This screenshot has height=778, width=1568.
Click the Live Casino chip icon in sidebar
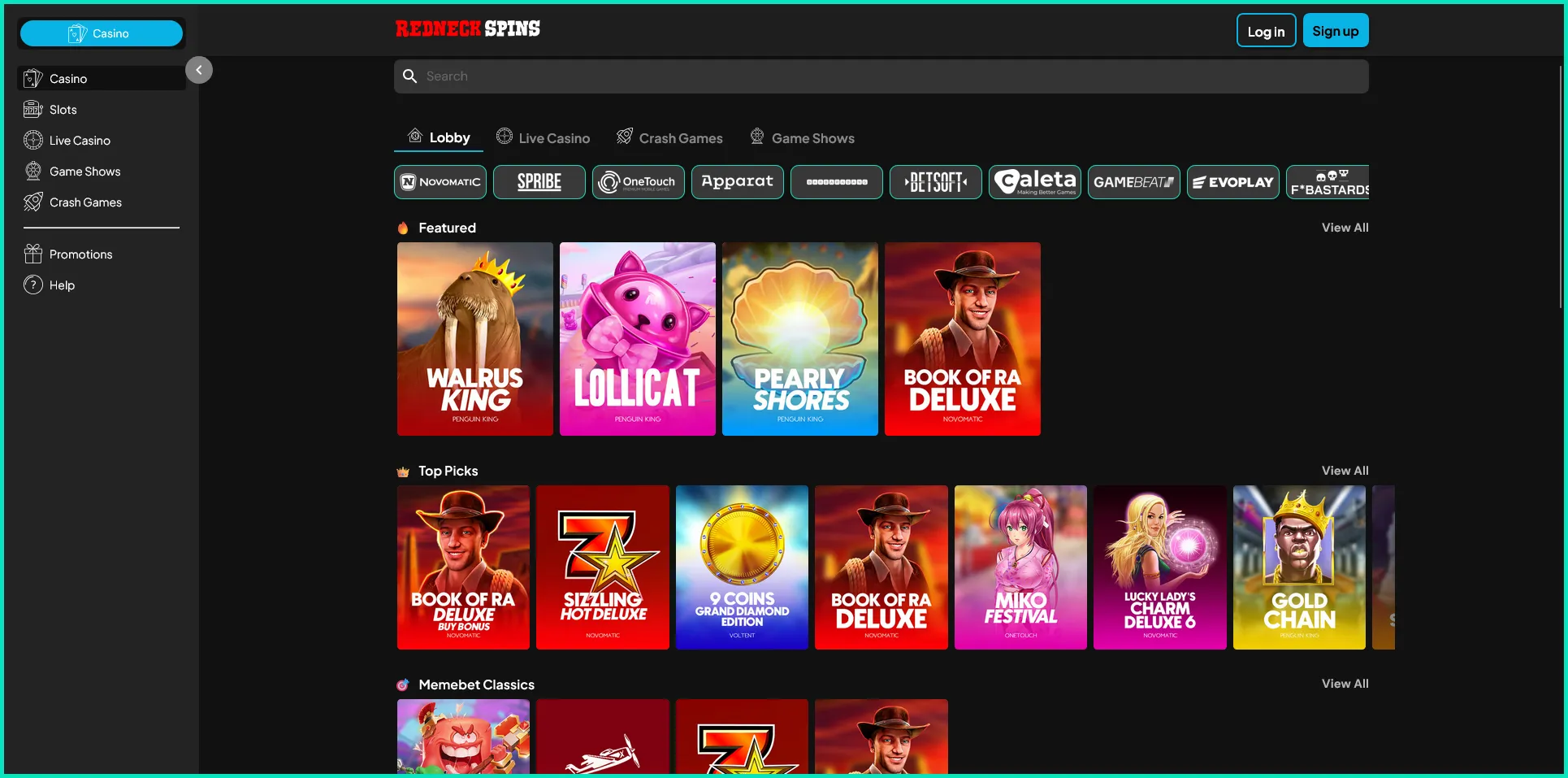(x=33, y=141)
